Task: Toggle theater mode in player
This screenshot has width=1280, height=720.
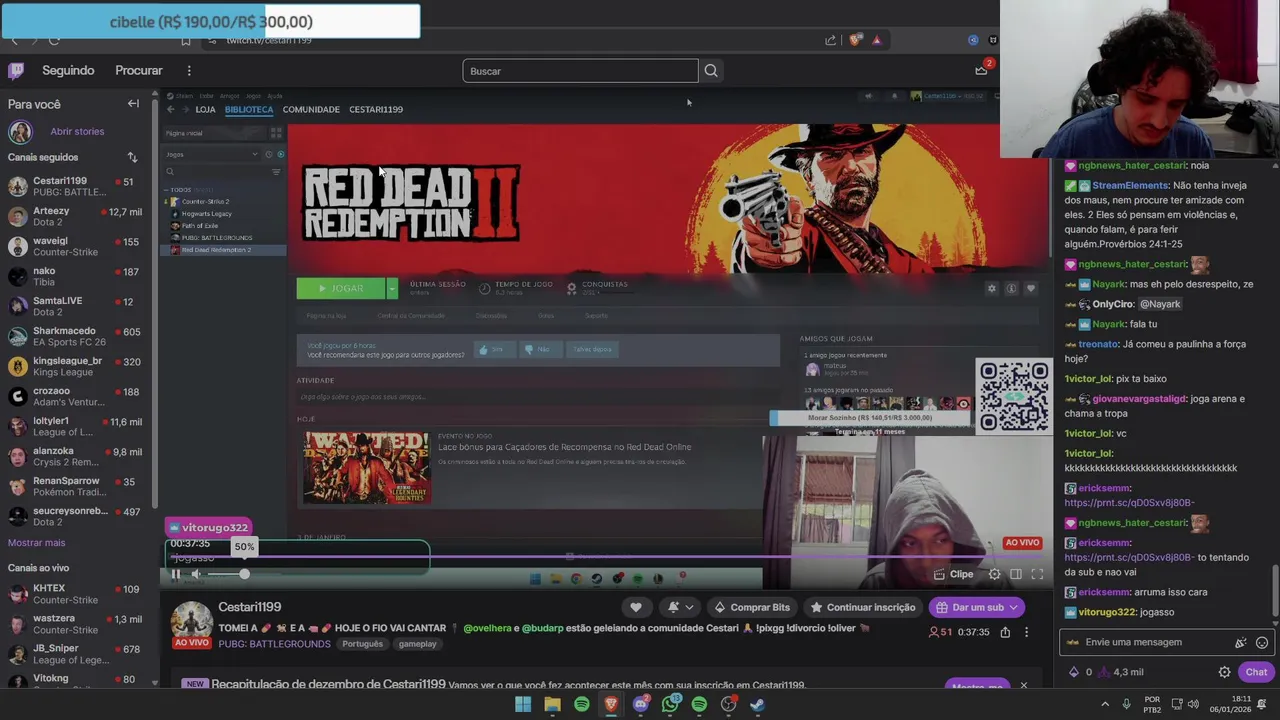Action: pyautogui.click(x=1016, y=574)
